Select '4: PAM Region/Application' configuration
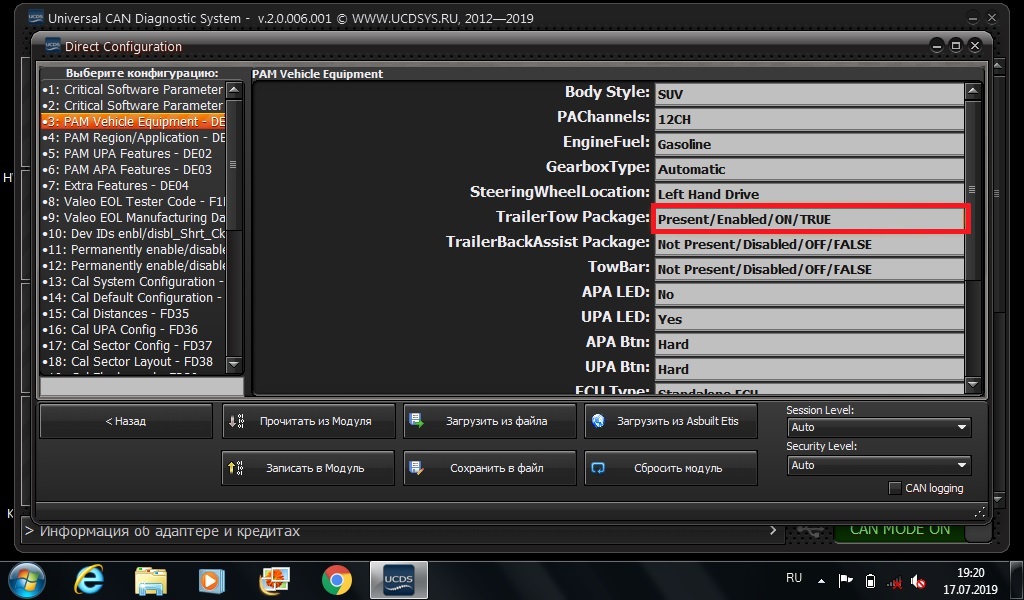 point(134,138)
